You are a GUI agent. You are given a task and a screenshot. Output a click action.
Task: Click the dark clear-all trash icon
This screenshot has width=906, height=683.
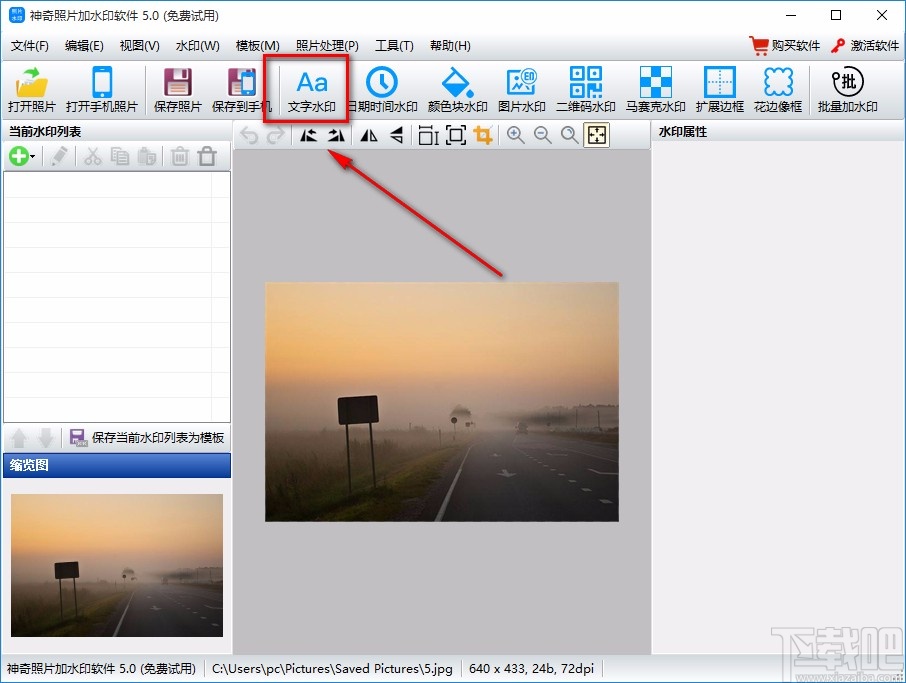(x=207, y=156)
